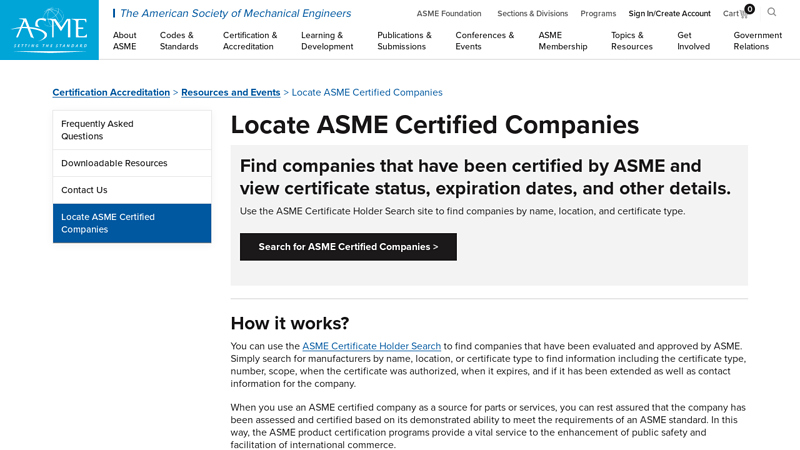Open Codes & Standards menu
This screenshot has width=800, height=450.
pos(179,41)
